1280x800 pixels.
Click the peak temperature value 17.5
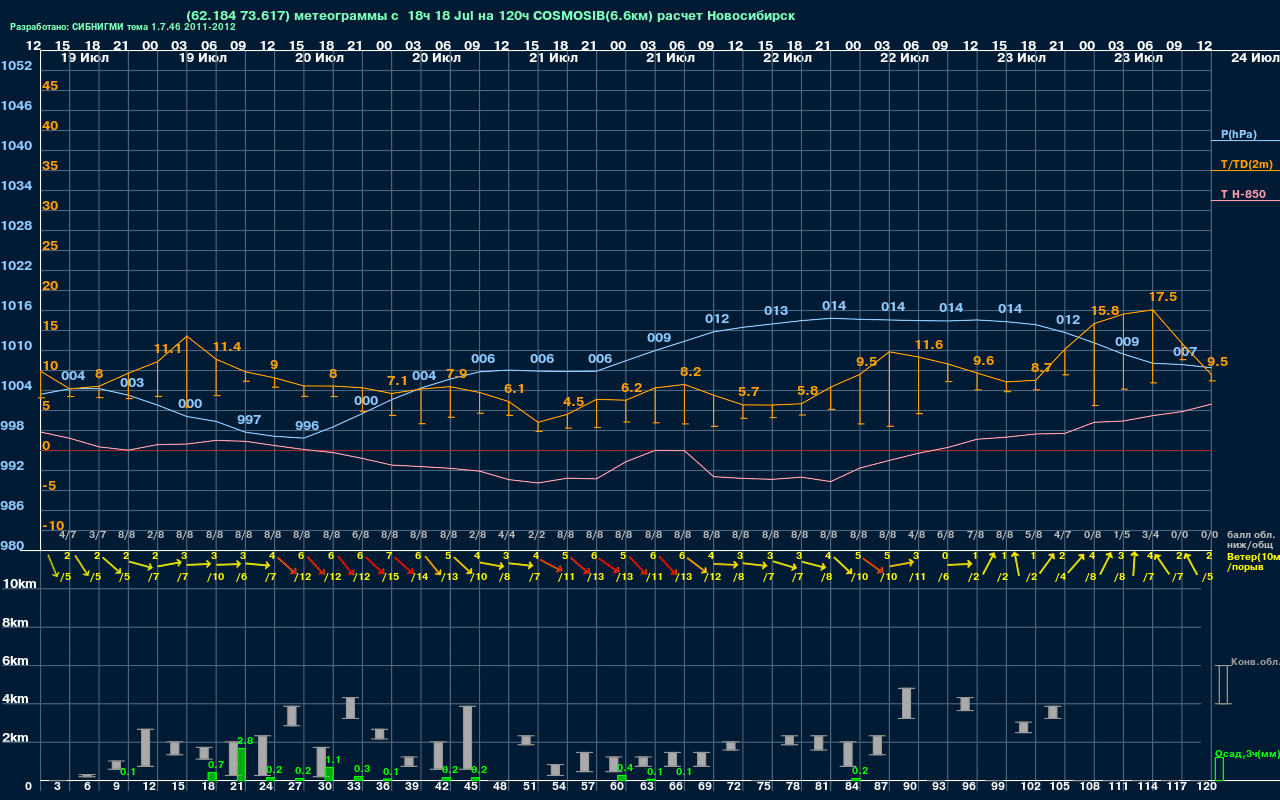1163,297
